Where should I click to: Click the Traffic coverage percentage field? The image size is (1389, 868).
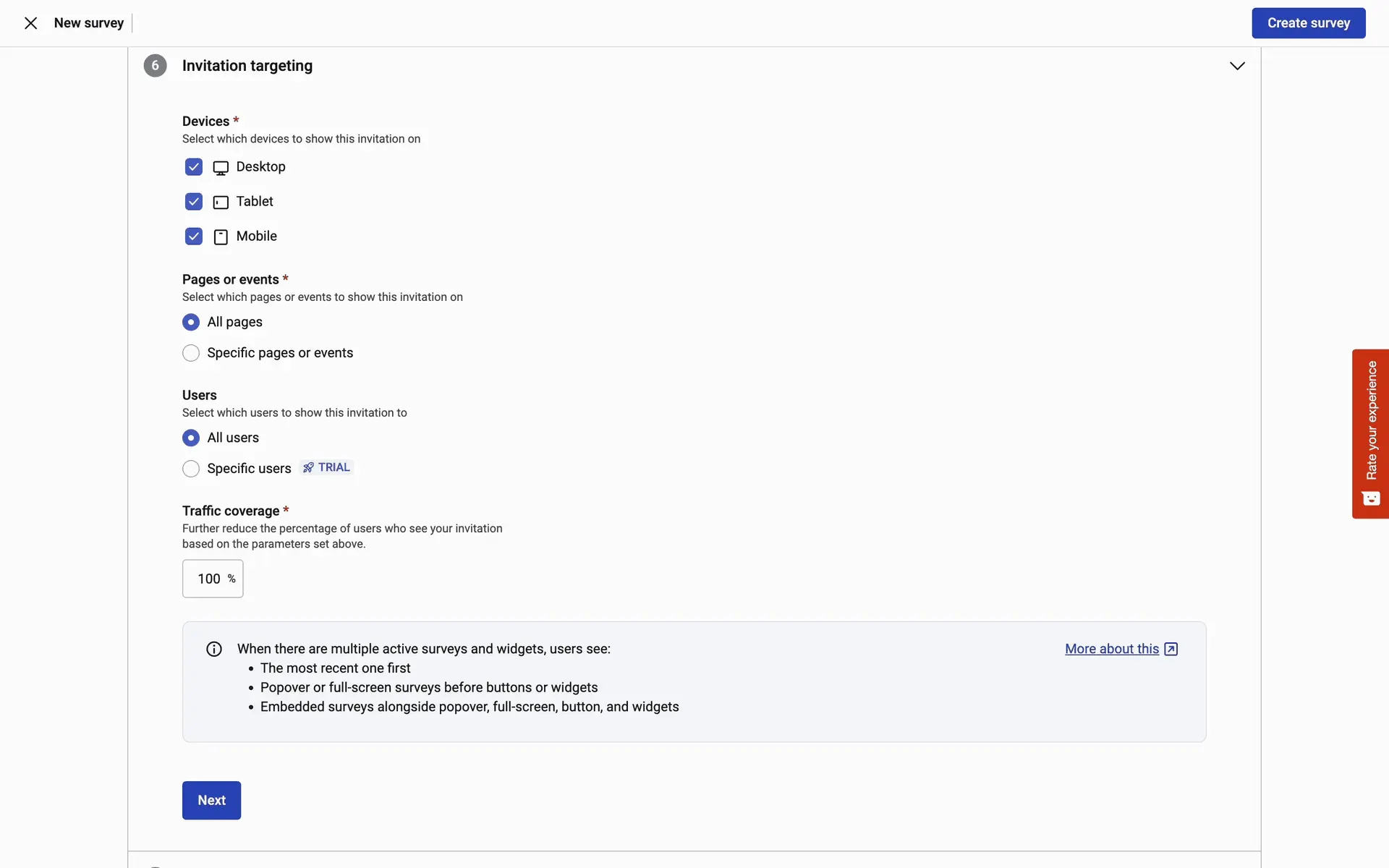coord(208,579)
